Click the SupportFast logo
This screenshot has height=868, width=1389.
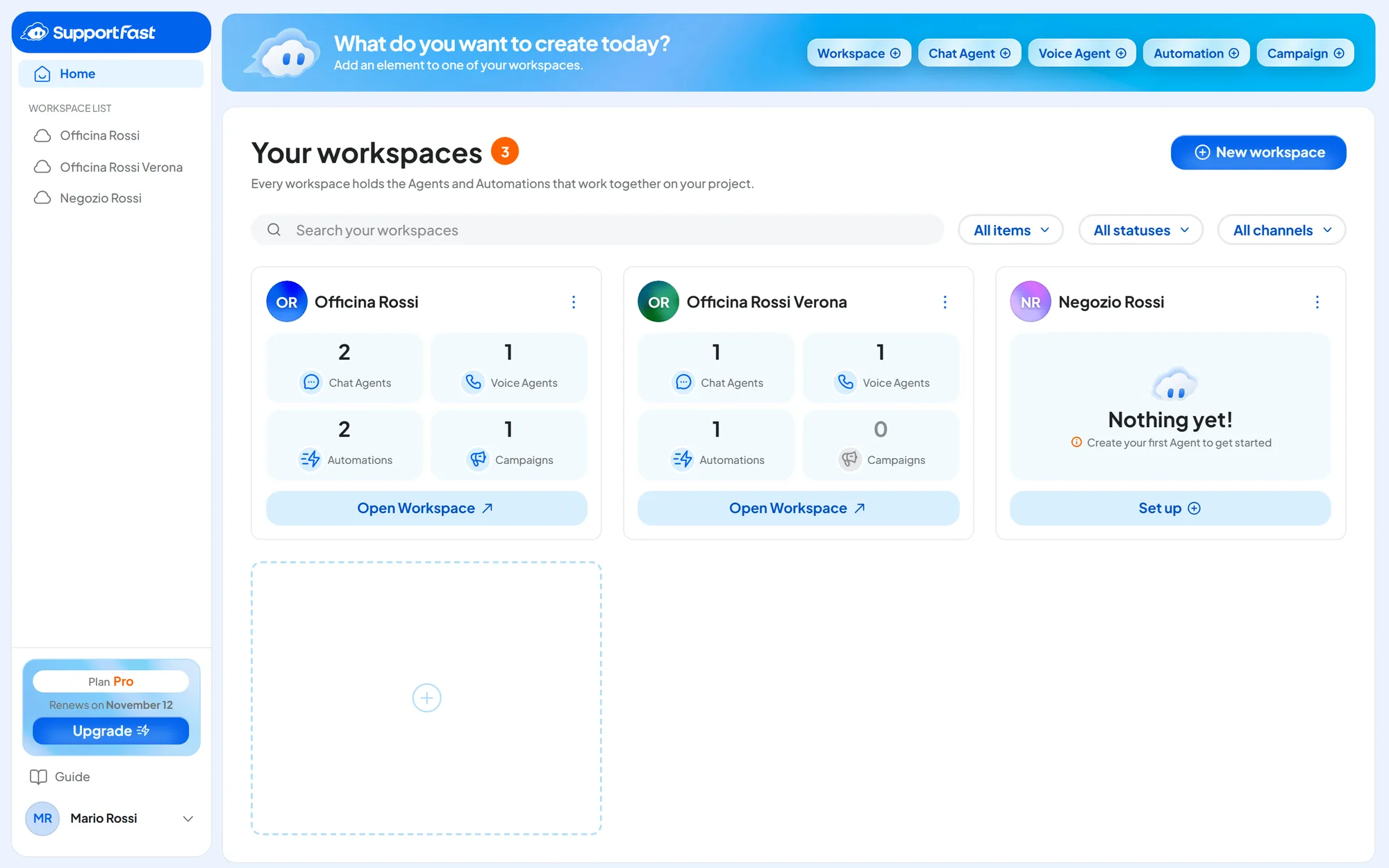pyautogui.click(x=88, y=32)
